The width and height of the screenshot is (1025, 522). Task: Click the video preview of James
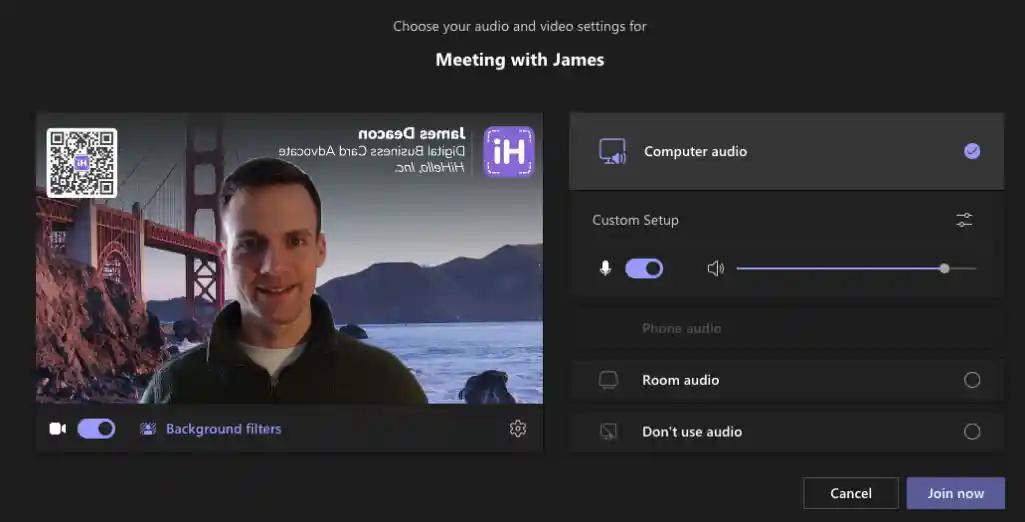click(289, 258)
